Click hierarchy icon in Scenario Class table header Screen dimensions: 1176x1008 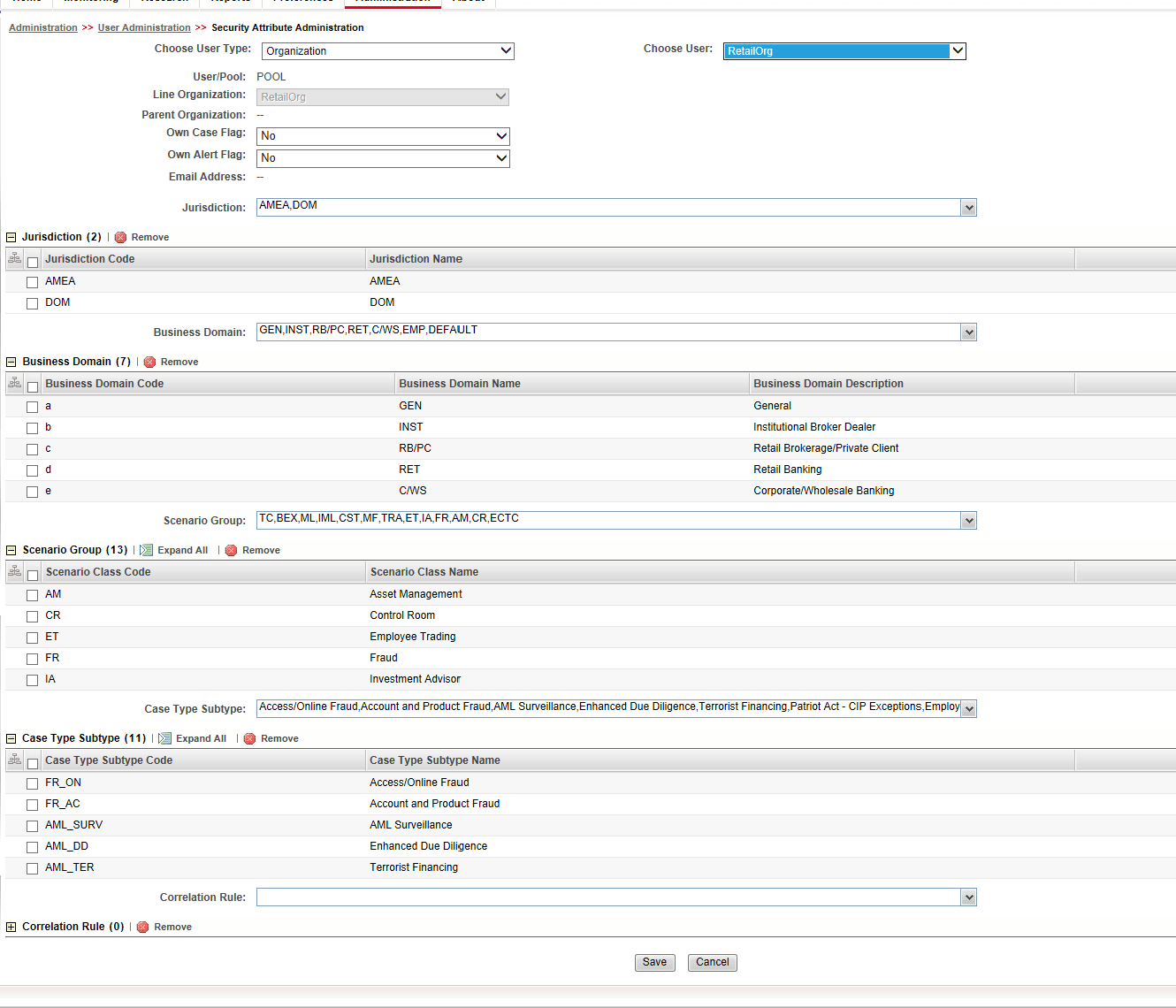coord(14,571)
